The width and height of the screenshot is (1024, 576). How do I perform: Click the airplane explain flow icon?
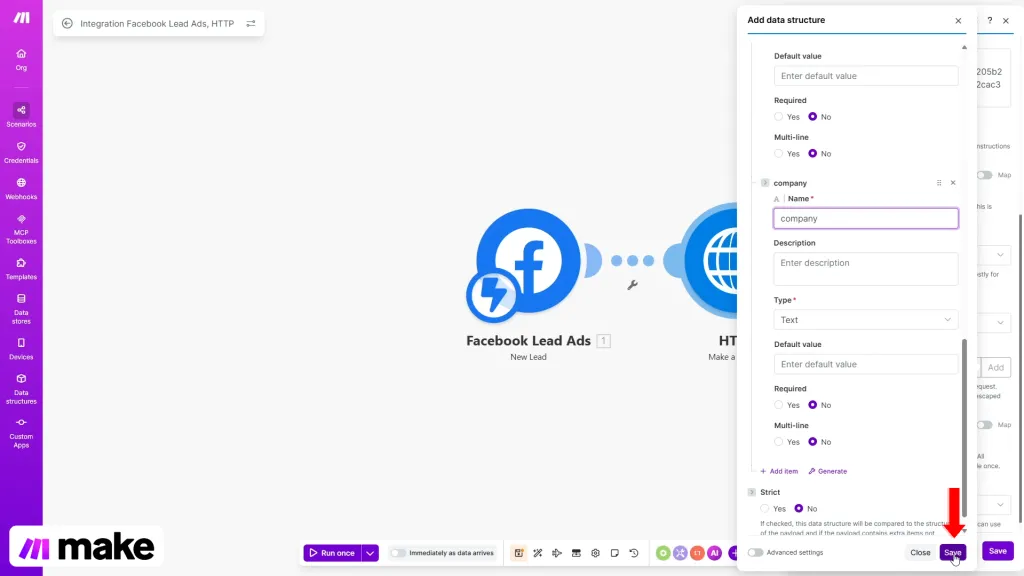tap(557, 553)
